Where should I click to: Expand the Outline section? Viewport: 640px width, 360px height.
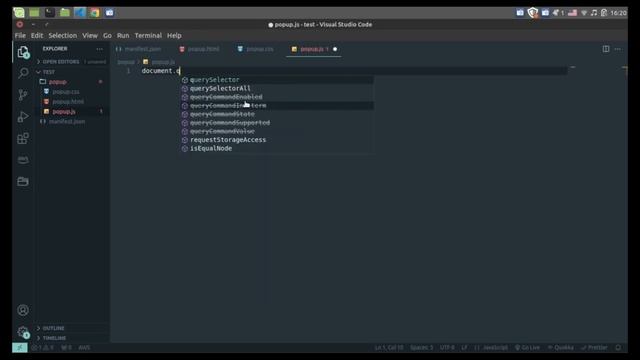[x=53, y=328]
